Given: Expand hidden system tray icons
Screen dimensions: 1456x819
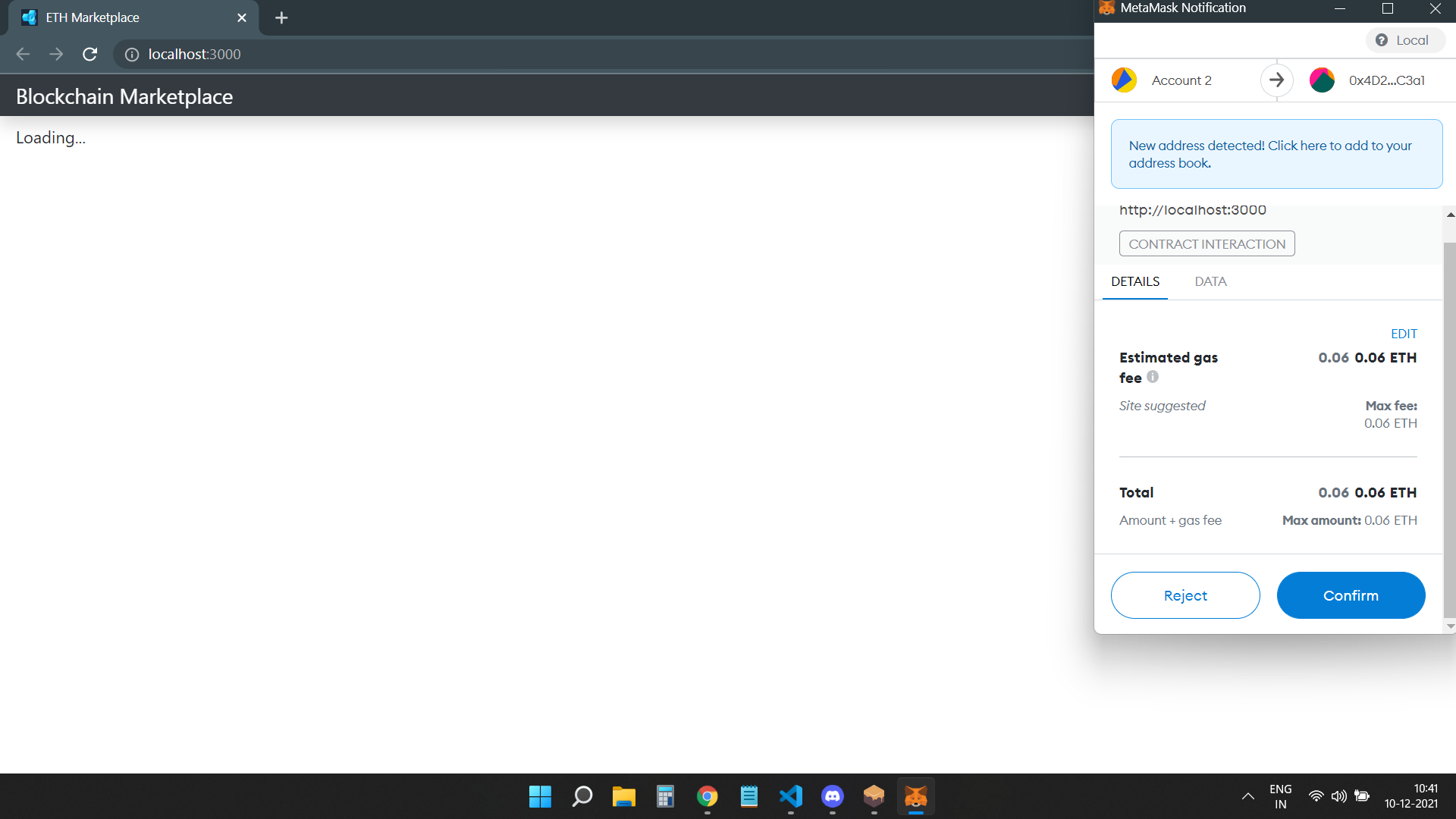Looking at the screenshot, I should point(1247,796).
